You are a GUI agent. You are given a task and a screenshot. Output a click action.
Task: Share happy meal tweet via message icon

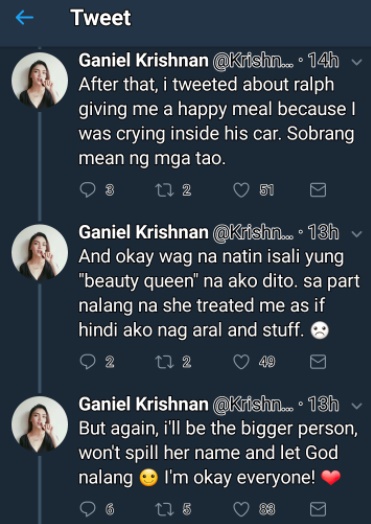pyautogui.click(x=318, y=190)
